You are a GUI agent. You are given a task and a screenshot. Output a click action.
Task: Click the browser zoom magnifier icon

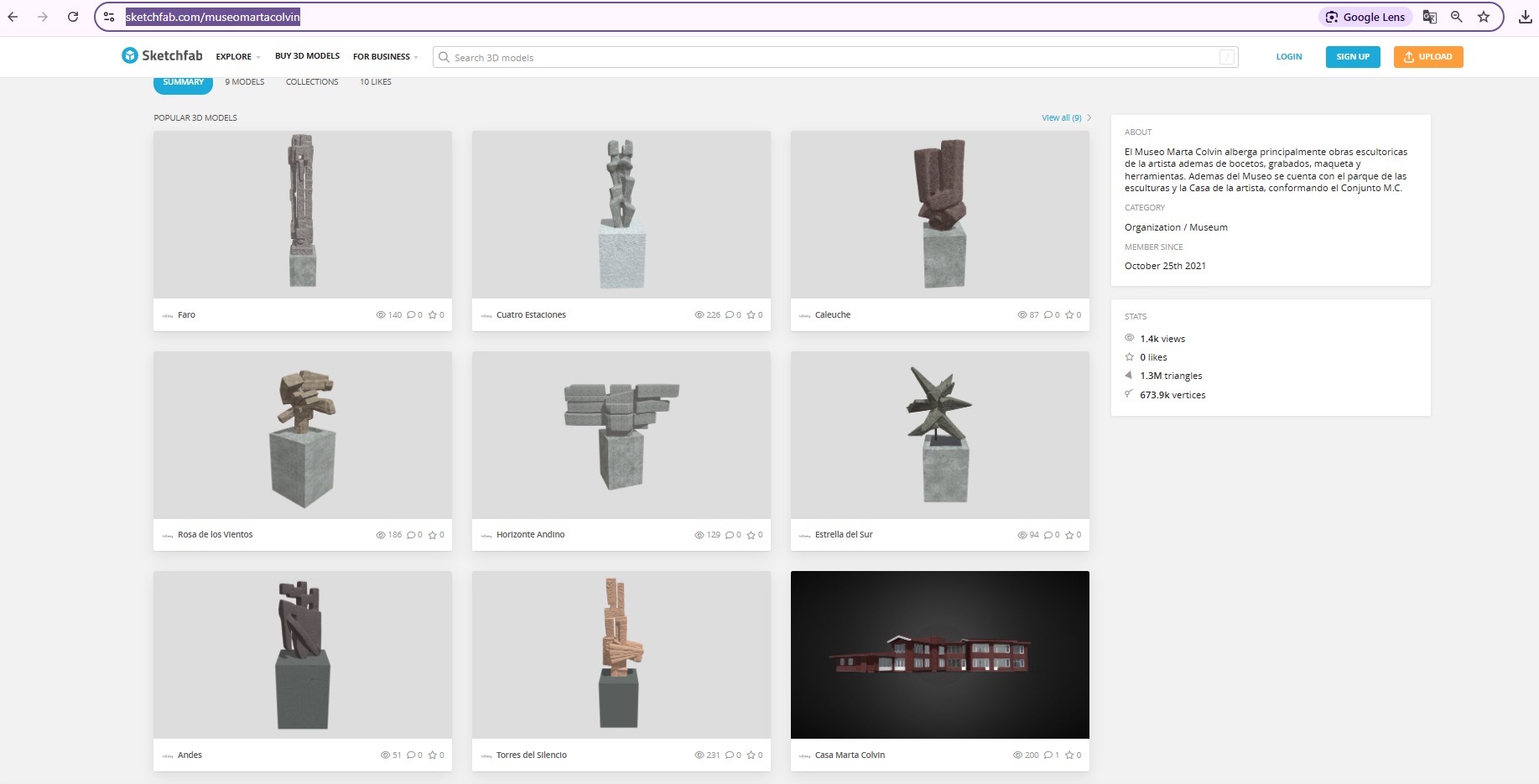pos(1457,17)
